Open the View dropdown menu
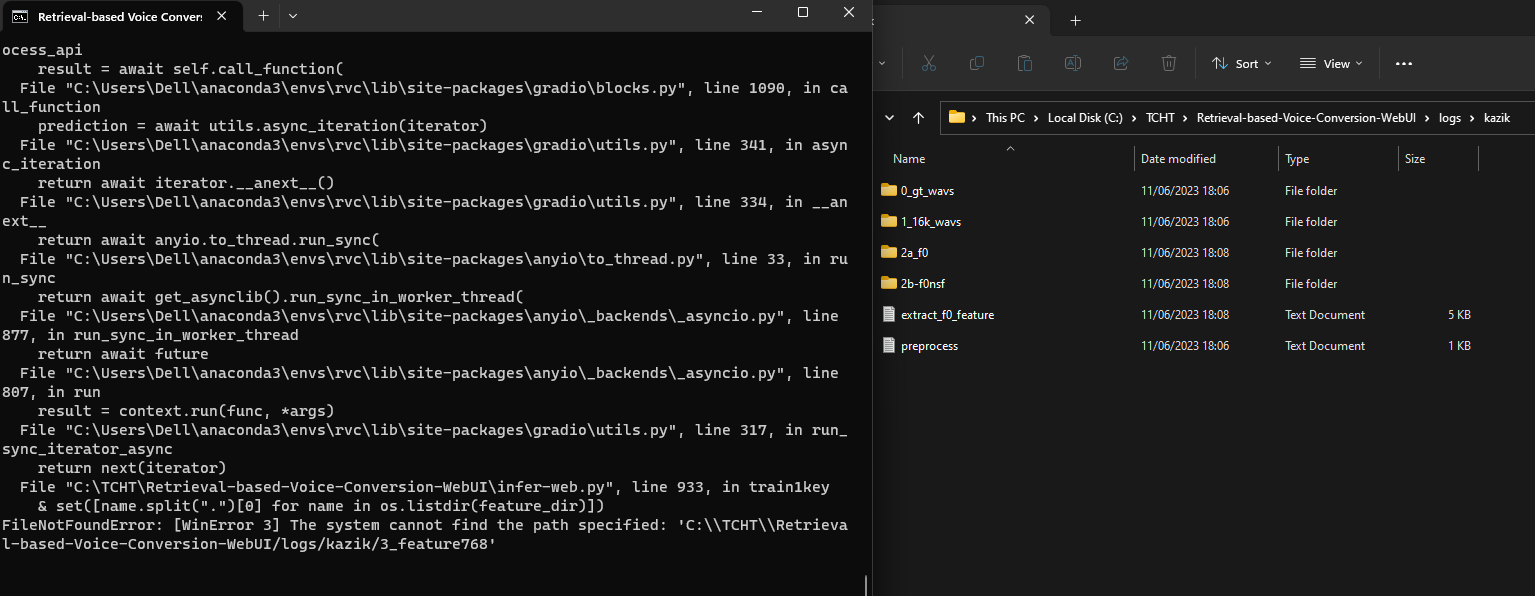 click(x=1330, y=63)
